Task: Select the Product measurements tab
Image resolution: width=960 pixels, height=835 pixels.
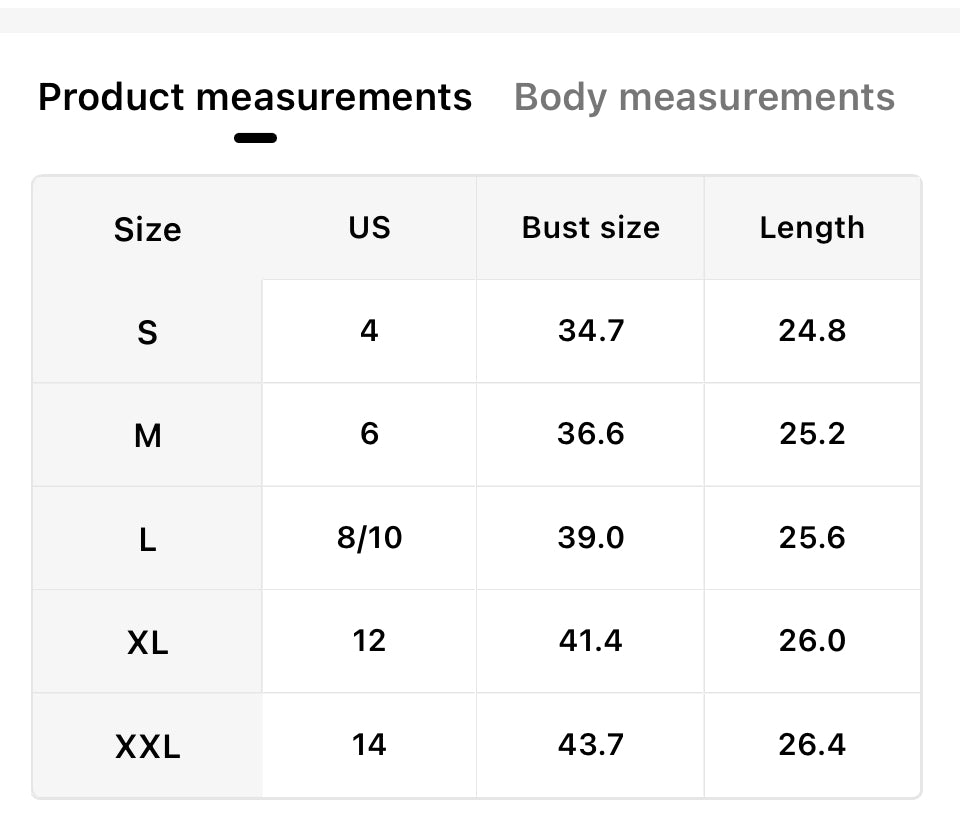Action: 254,98
